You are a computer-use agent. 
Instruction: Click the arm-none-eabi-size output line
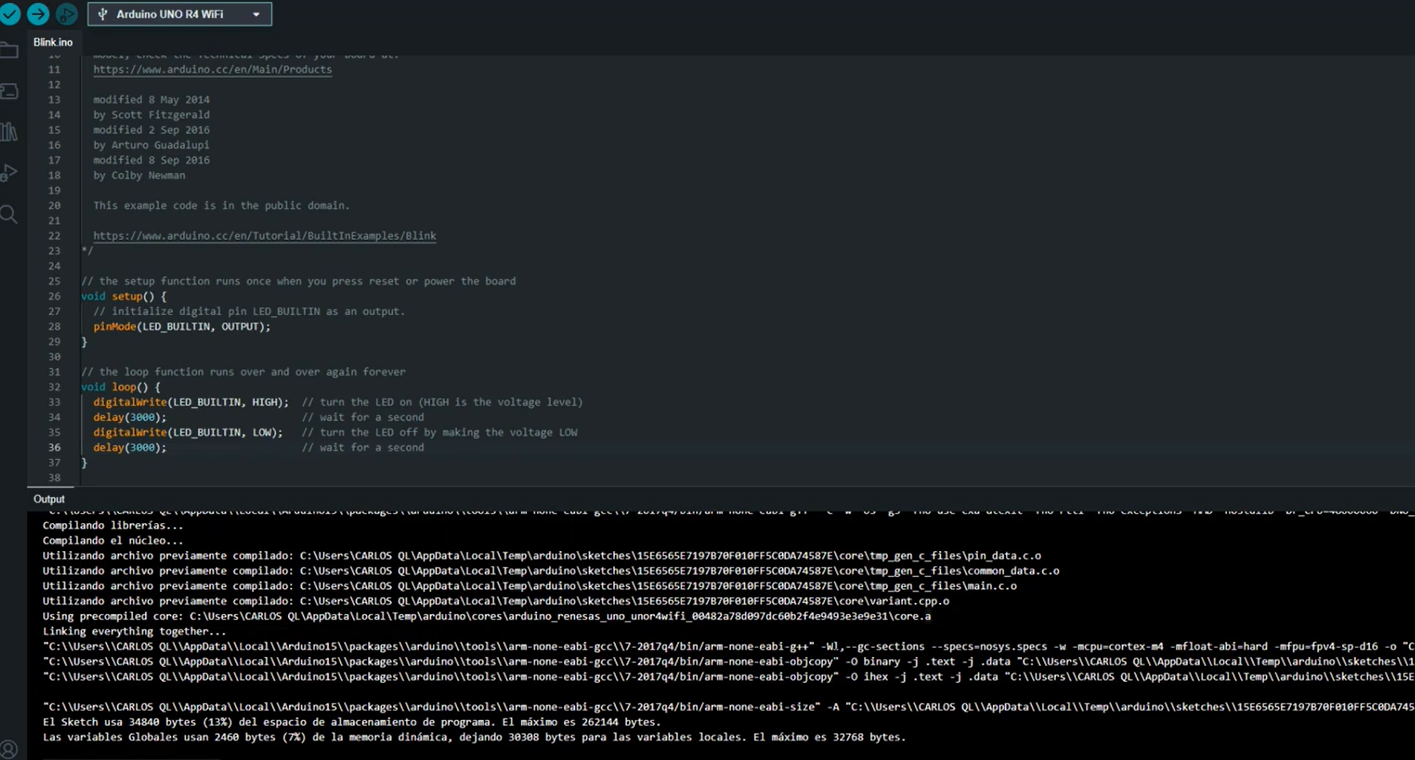728,707
